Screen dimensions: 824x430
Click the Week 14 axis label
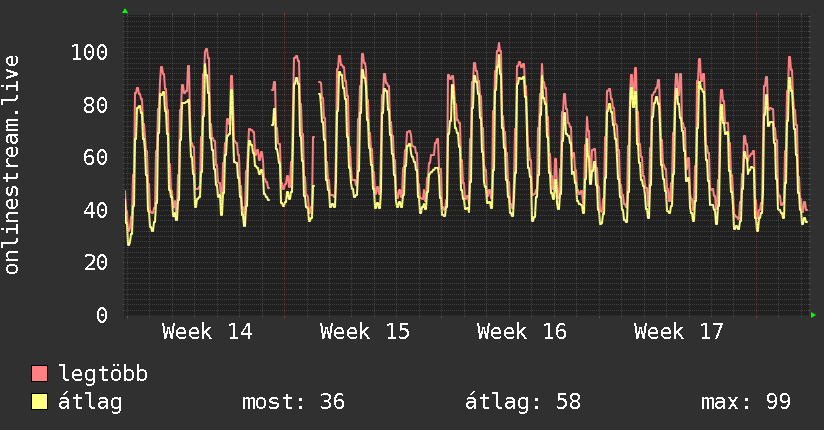(207, 332)
